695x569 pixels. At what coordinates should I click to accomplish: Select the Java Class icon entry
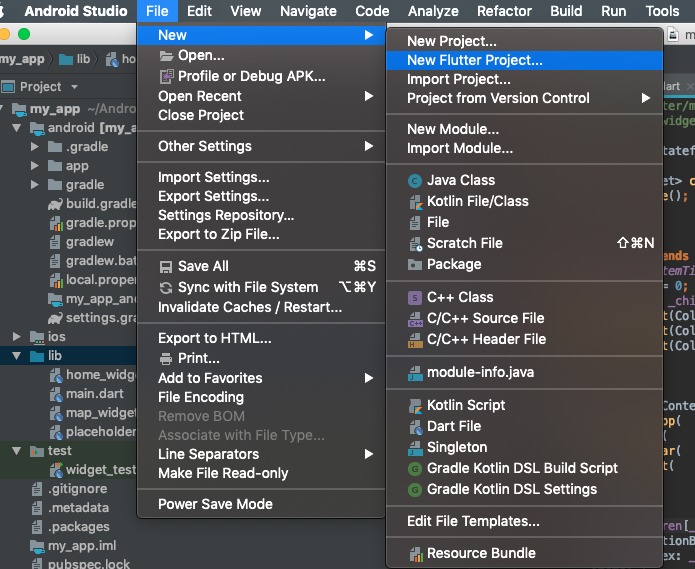[x=414, y=181]
